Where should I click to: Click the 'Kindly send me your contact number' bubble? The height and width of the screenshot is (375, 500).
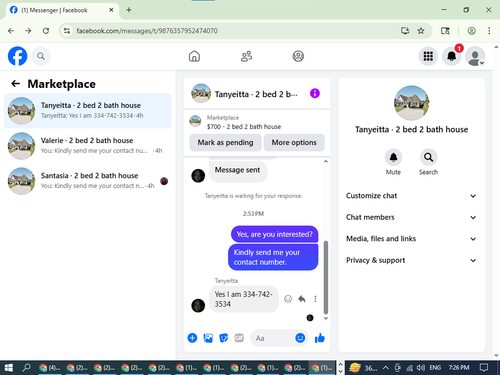pyautogui.click(x=273, y=257)
